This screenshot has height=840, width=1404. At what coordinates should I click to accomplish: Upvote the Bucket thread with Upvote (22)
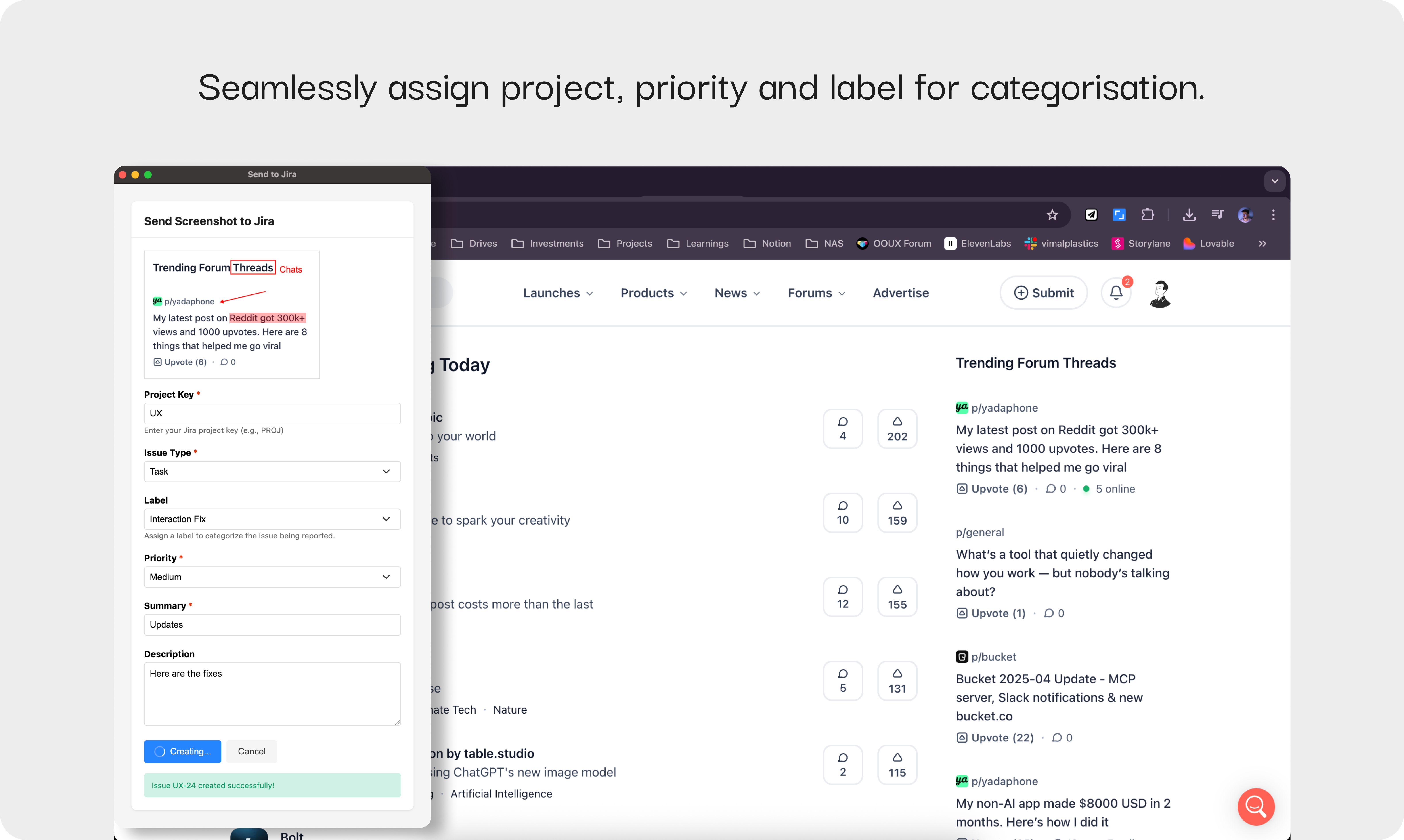click(x=995, y=738)
